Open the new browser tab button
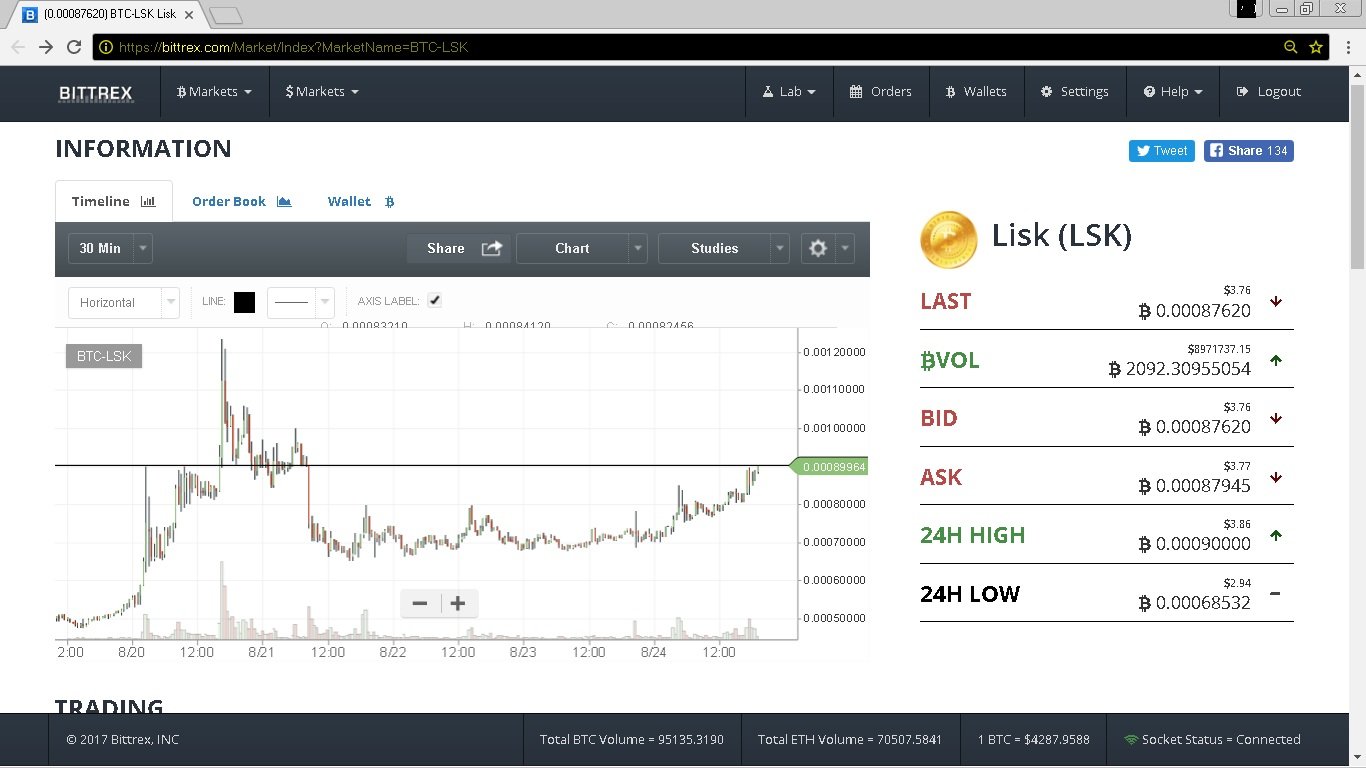 226,15
